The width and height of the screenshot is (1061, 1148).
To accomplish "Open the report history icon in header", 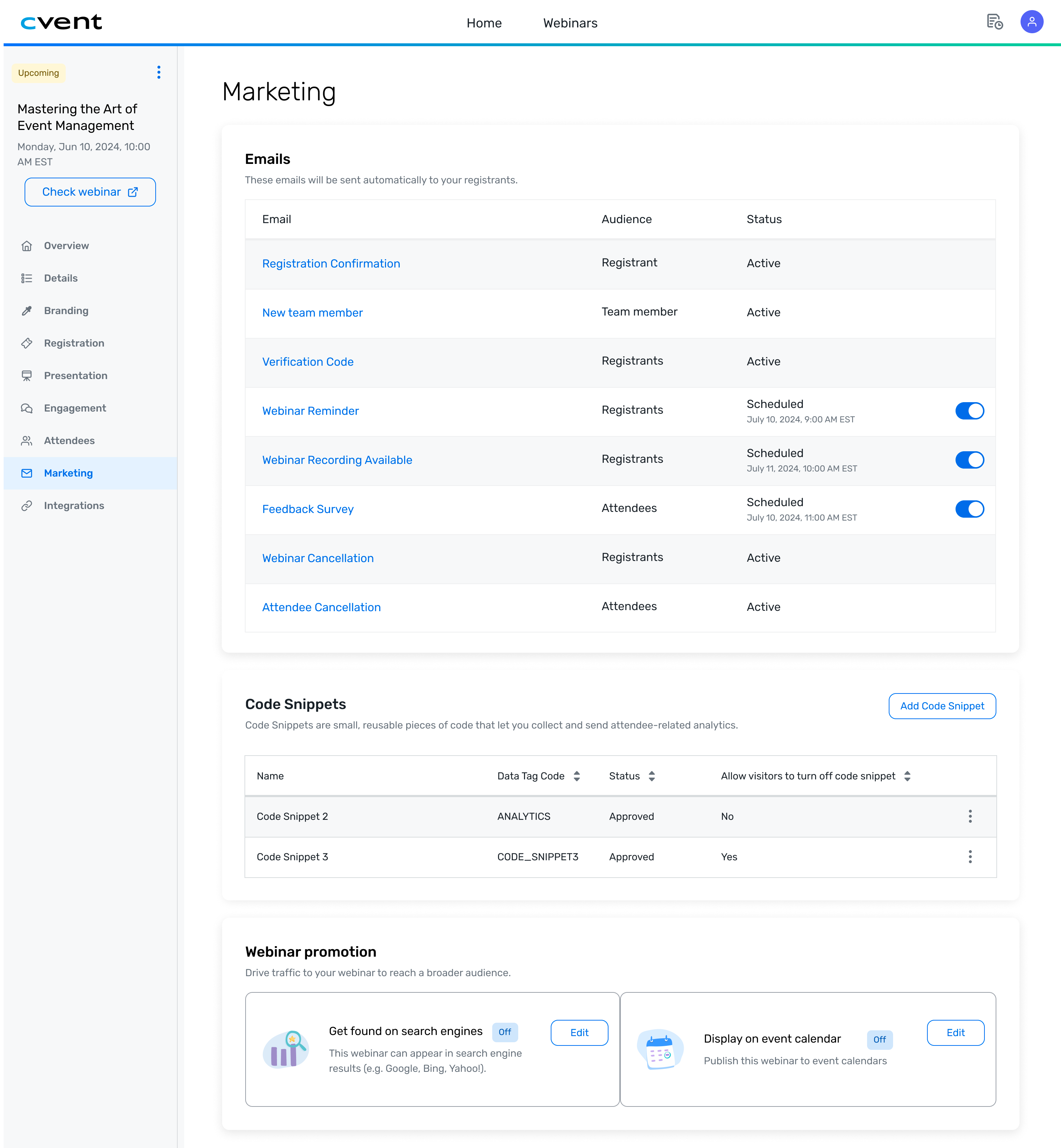I will coord(995,22).
